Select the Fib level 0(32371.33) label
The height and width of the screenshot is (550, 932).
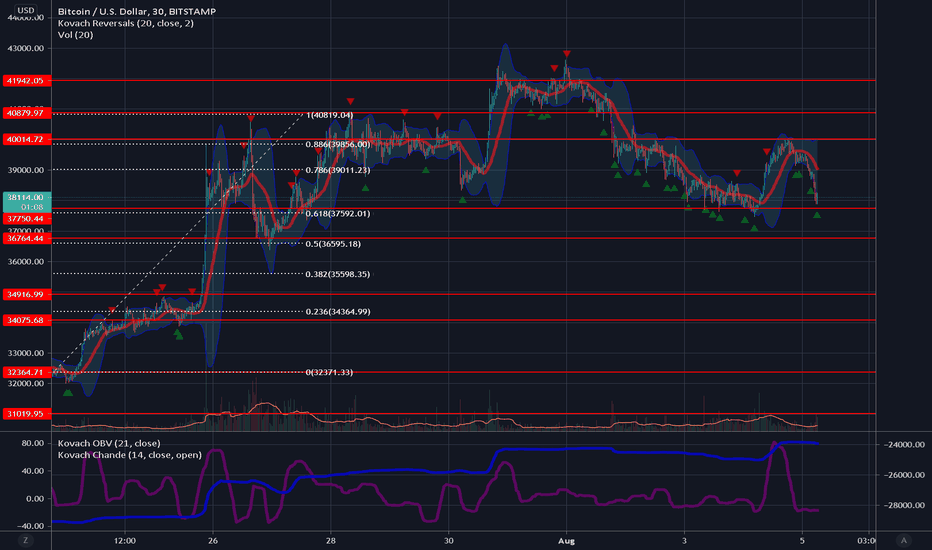tap(329, 372)
